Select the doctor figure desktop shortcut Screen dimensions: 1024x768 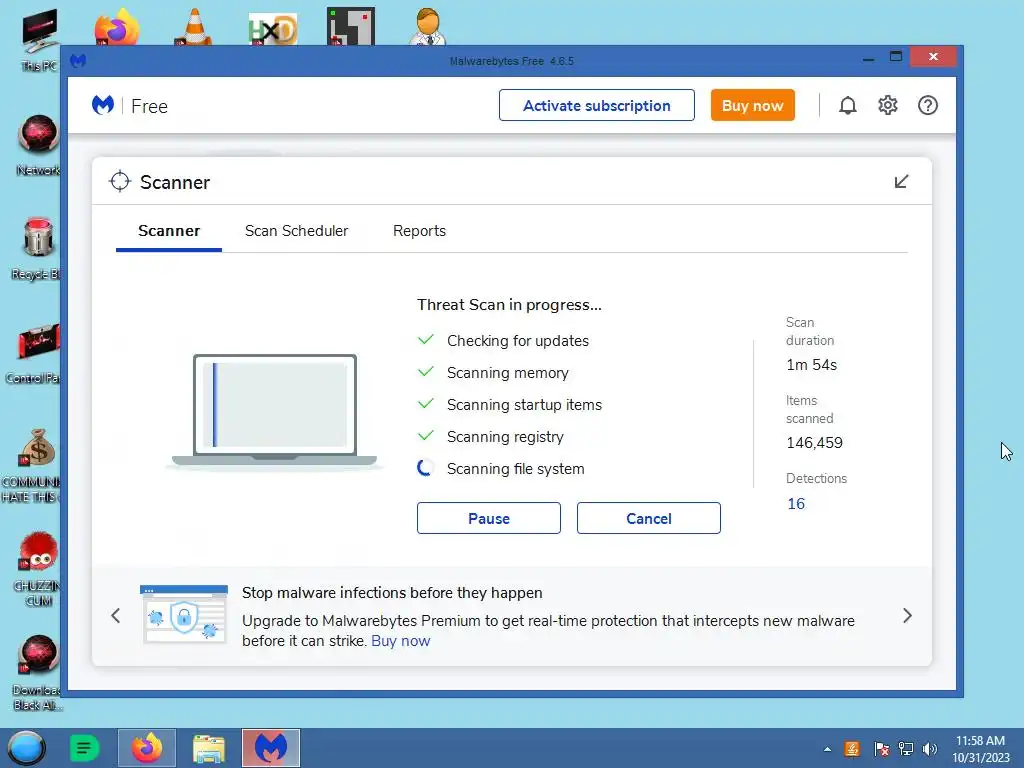pyautogui.click(x=428, y=26)
